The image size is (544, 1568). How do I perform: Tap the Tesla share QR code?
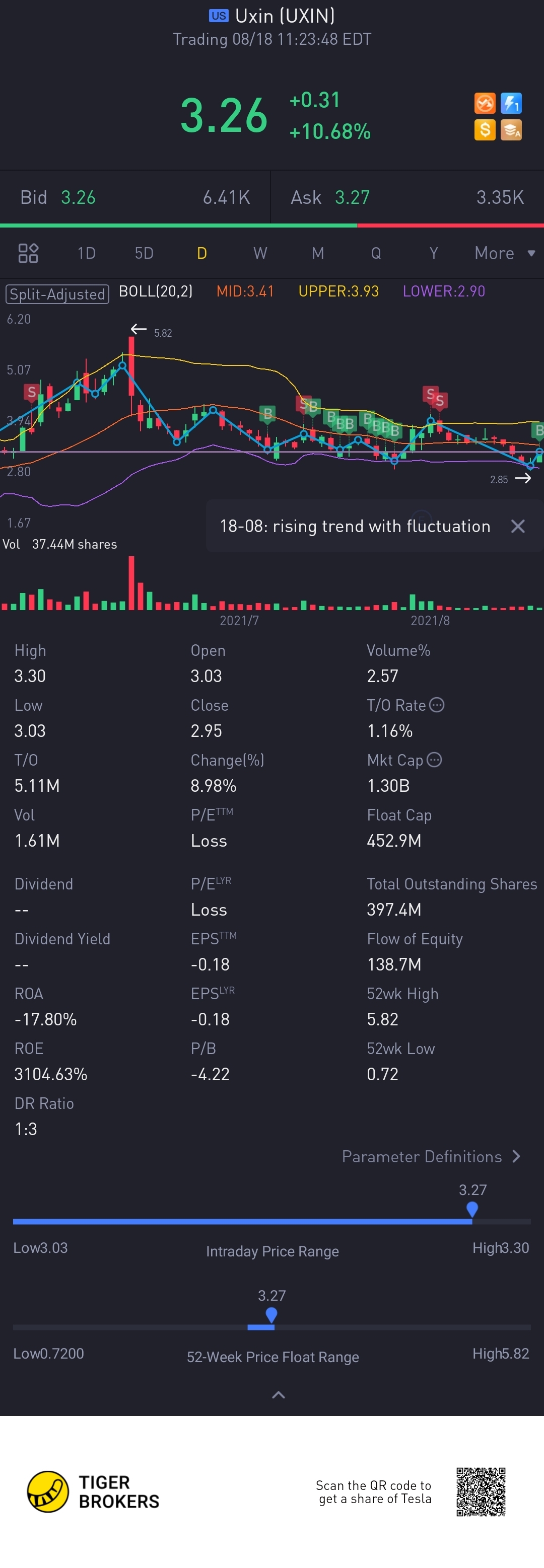pos(481,1491)
